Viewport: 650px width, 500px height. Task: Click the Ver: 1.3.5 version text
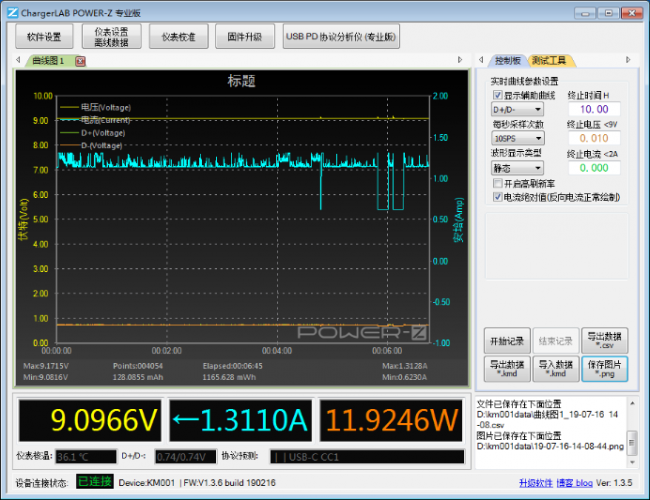pyautogui.click(x=614, y=483)
